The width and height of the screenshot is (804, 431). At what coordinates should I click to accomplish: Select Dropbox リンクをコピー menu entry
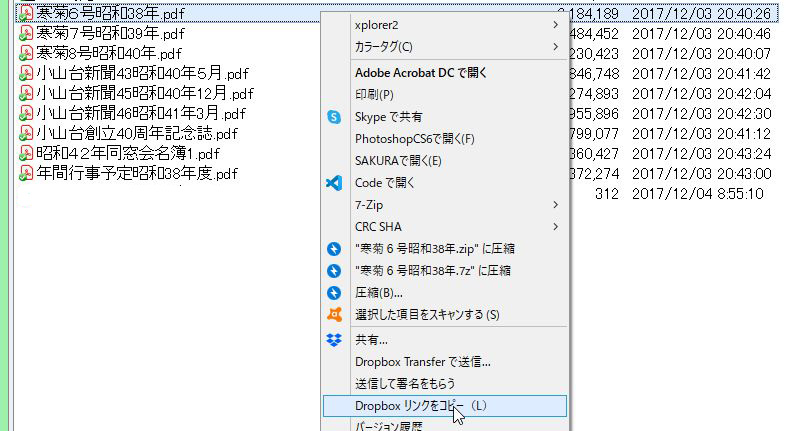420,406
